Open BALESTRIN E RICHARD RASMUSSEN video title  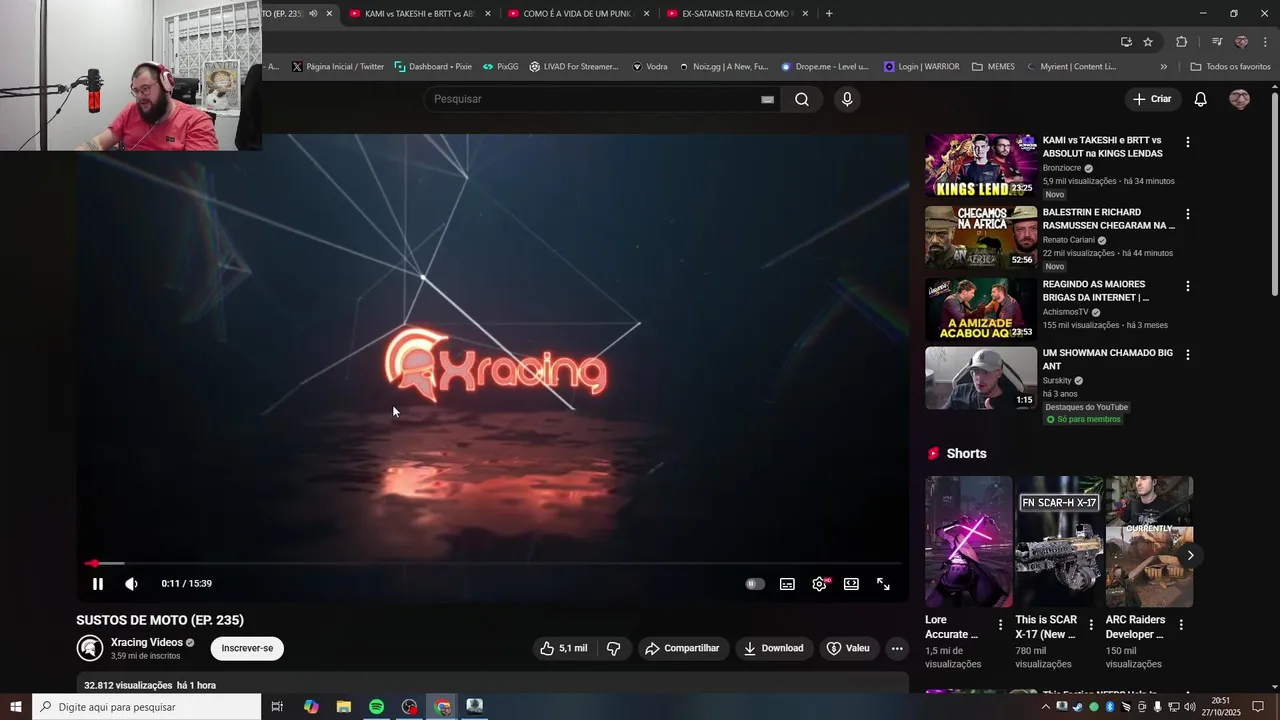[1109, 219]
